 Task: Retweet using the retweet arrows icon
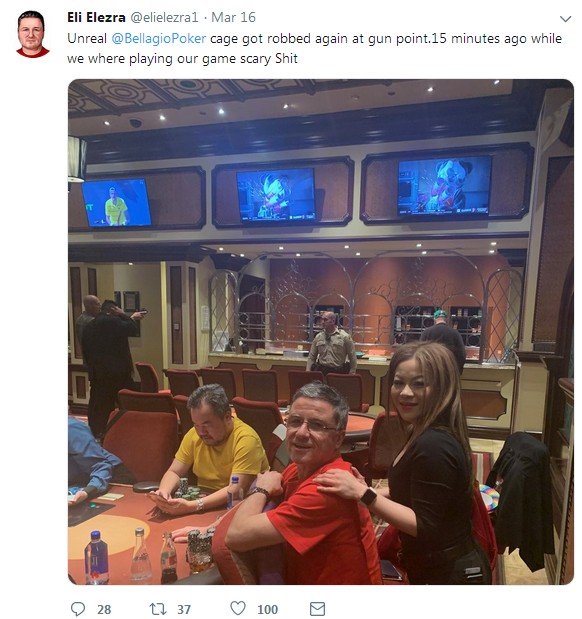pos(158,609)
